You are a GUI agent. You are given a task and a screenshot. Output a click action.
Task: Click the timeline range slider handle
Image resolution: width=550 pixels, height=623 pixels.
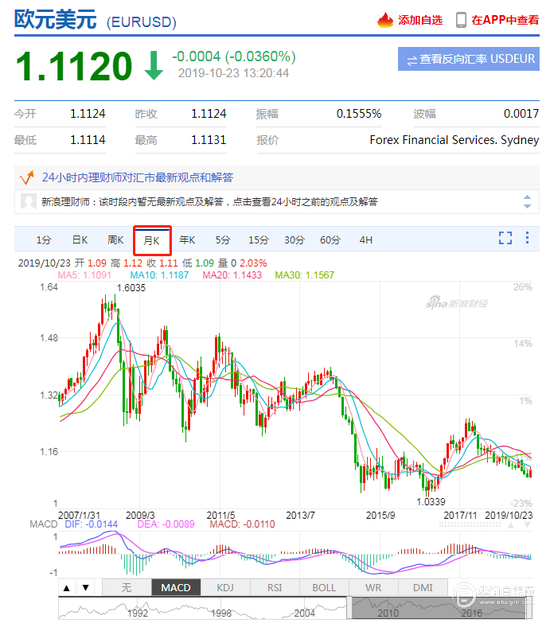[349, 608]
